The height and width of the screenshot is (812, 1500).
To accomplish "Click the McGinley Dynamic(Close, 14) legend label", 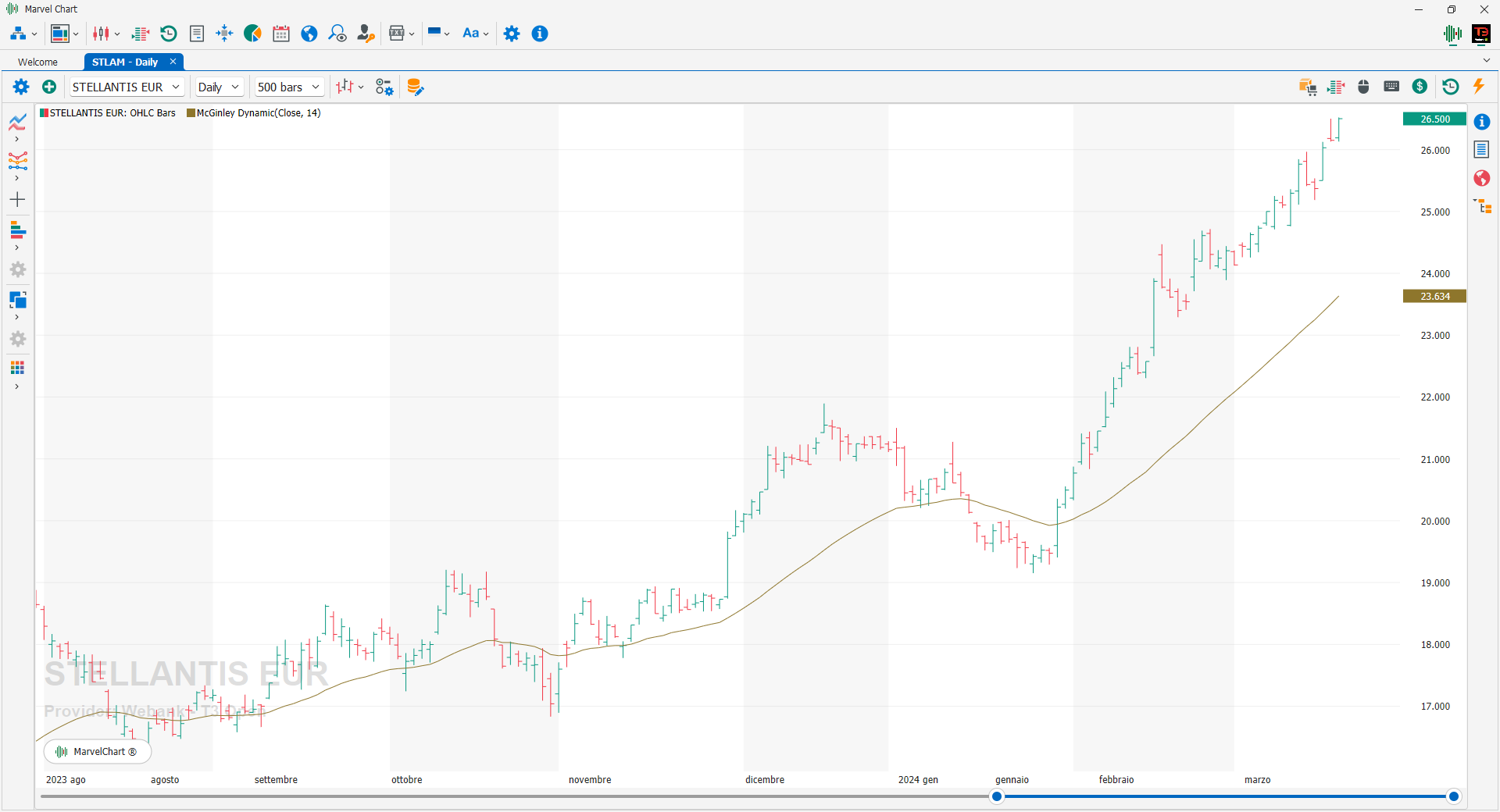I will click(259, 113).
